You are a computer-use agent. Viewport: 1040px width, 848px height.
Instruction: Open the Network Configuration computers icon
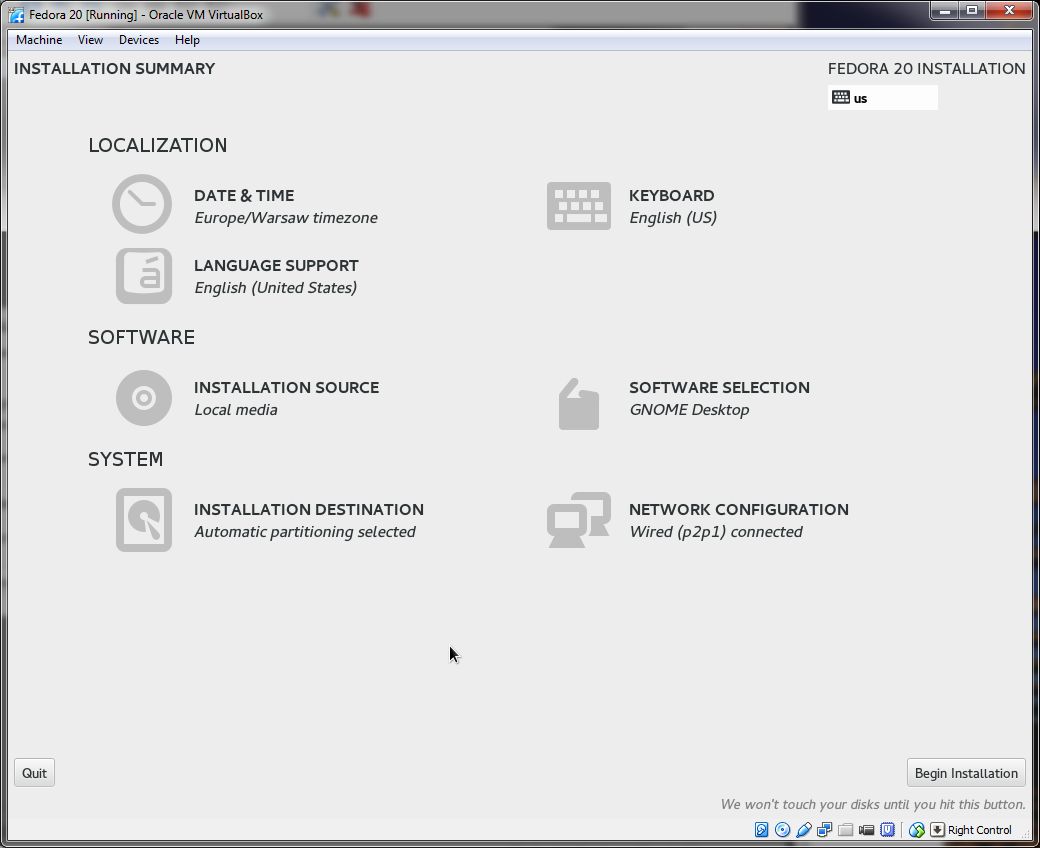tap(578, 520)
